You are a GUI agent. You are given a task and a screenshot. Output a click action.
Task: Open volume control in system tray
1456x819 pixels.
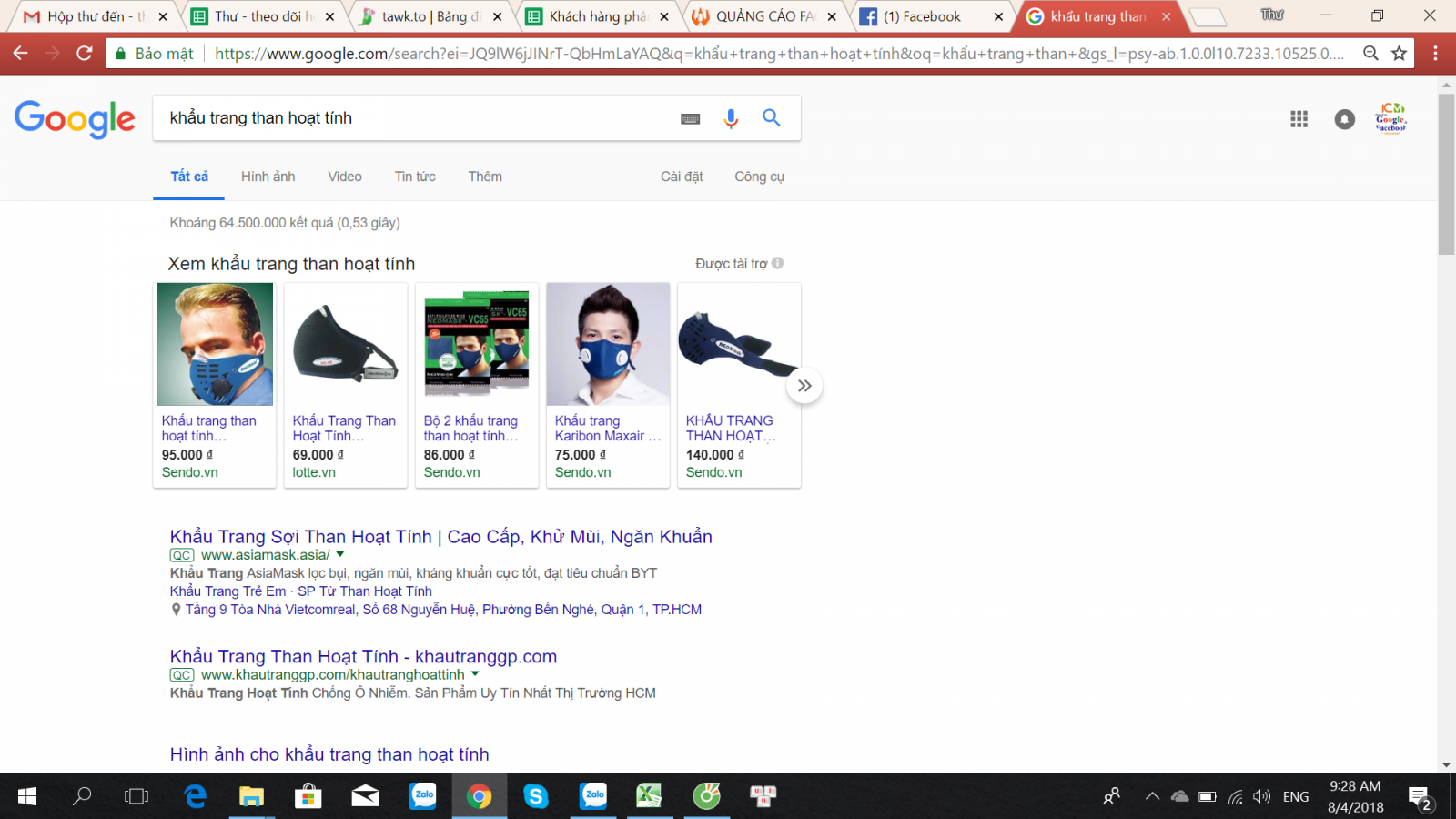point(1261,797)
